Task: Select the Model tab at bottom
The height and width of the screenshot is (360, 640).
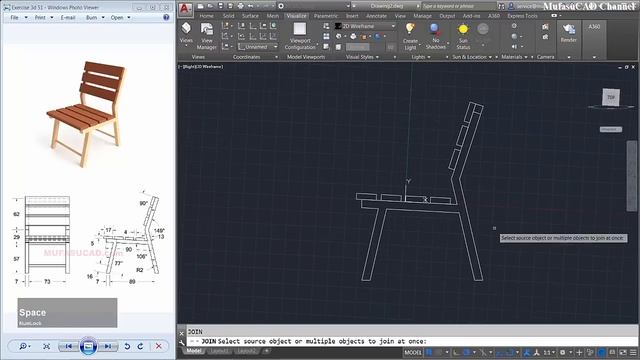Action: pos(194,351)
